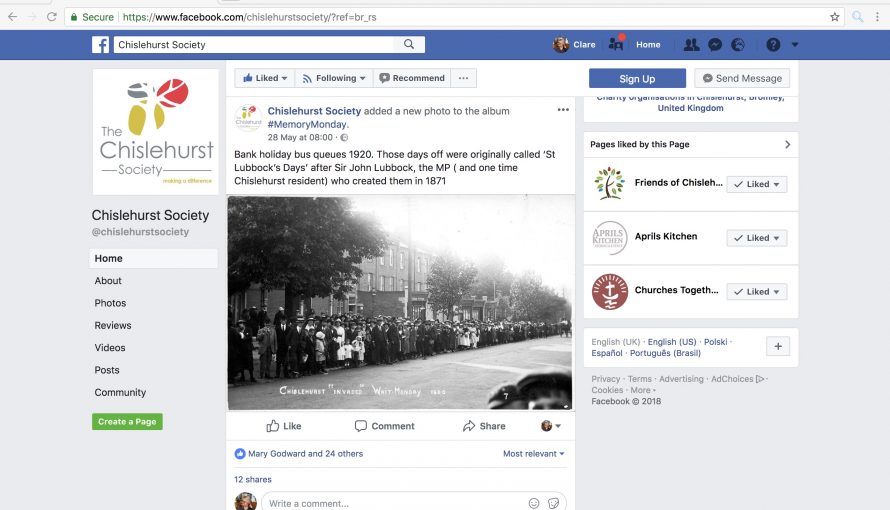
Task: Toggle Liked for Churches Together
Action: (757, 292)
